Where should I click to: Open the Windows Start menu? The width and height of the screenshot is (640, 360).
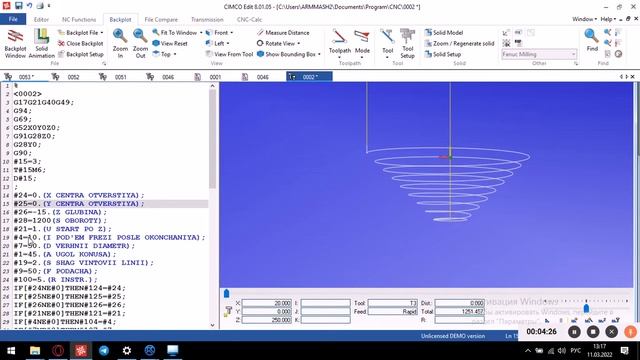[x=11, y=350]
